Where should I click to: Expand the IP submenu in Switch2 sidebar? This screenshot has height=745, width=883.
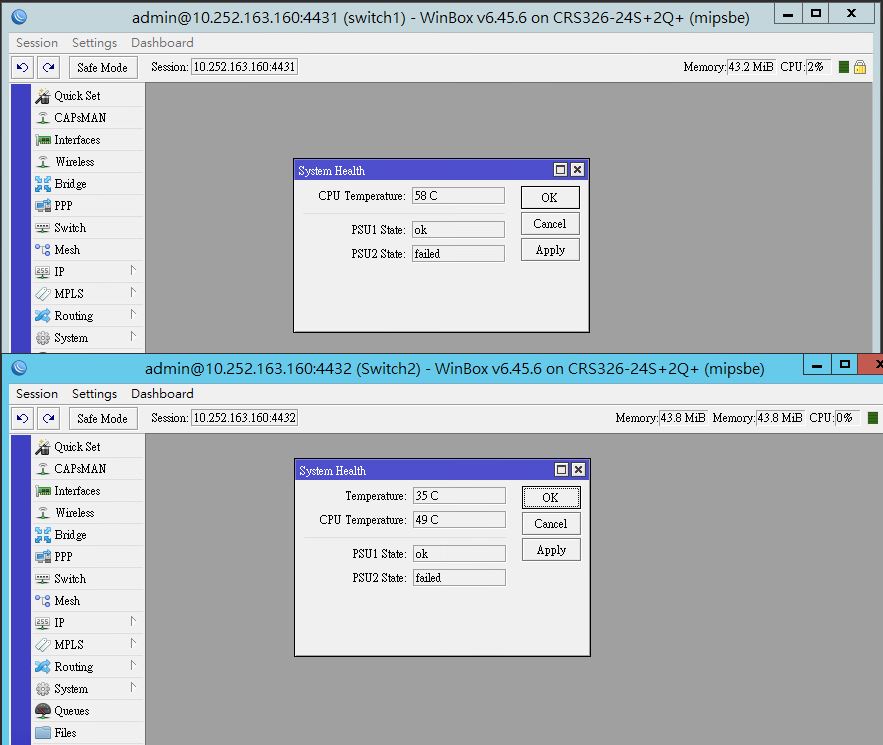[88, 622]
